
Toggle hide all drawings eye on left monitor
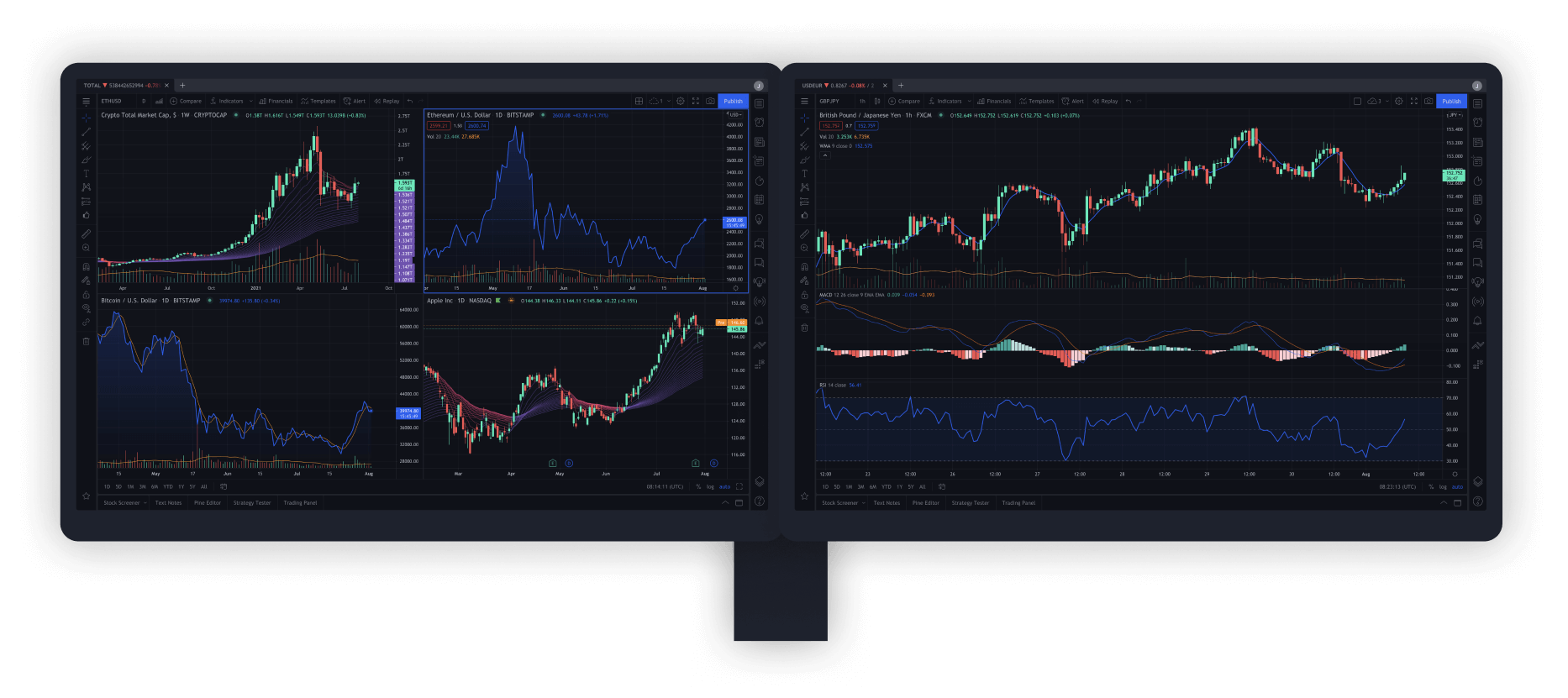(86, 308)
